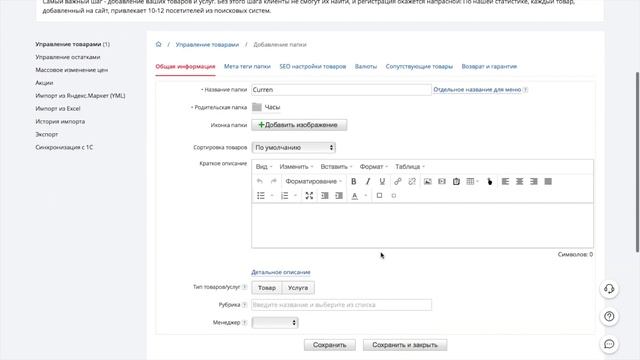This screenshot has width=640, height=360.
Task: Click the Рубрика input field
Action: point(341,305)
